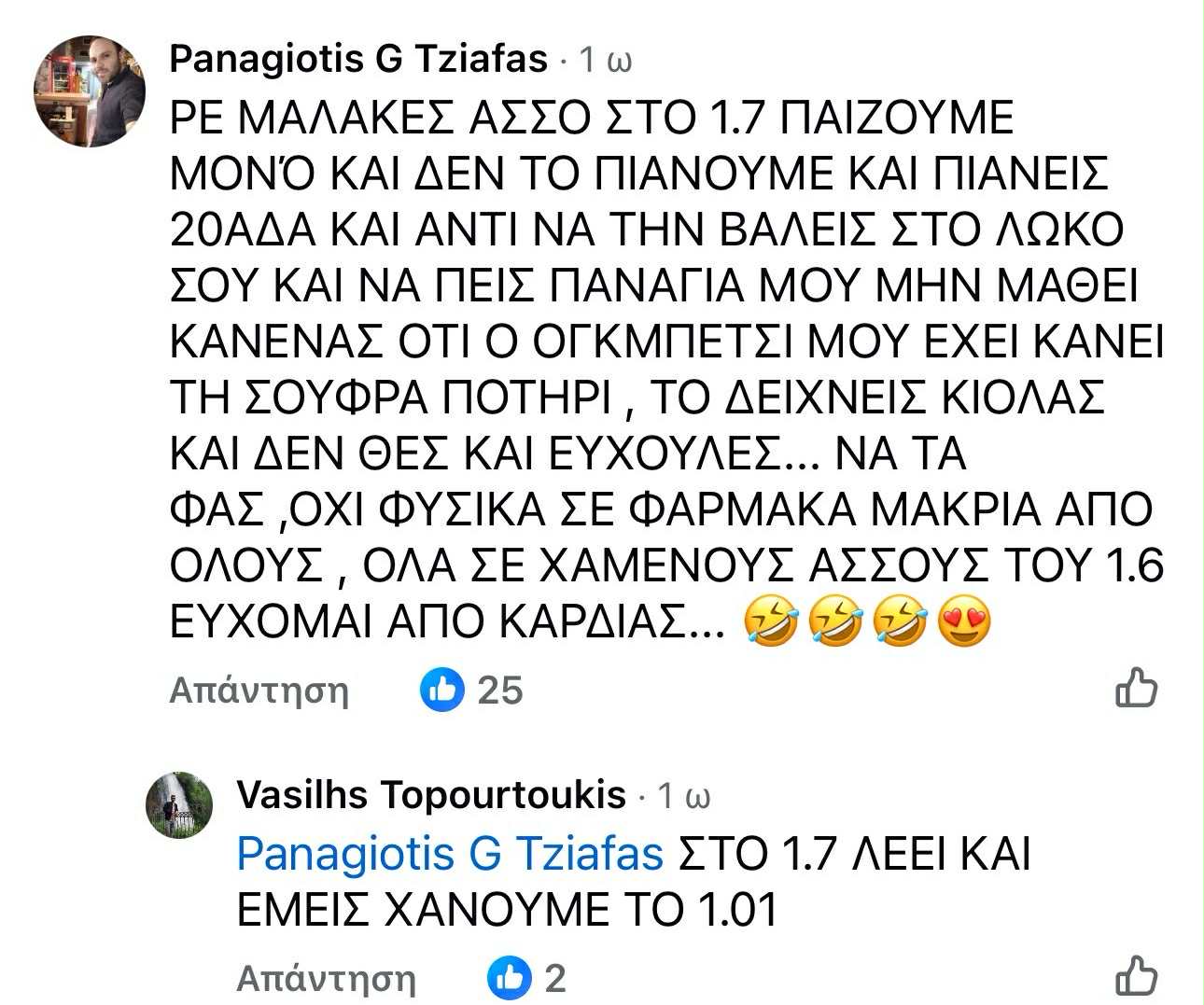Viewport: 1204px width, 1005px height.
Task: Open Panagiotis G Tziafas author name at top
Action: pos(358,60)
